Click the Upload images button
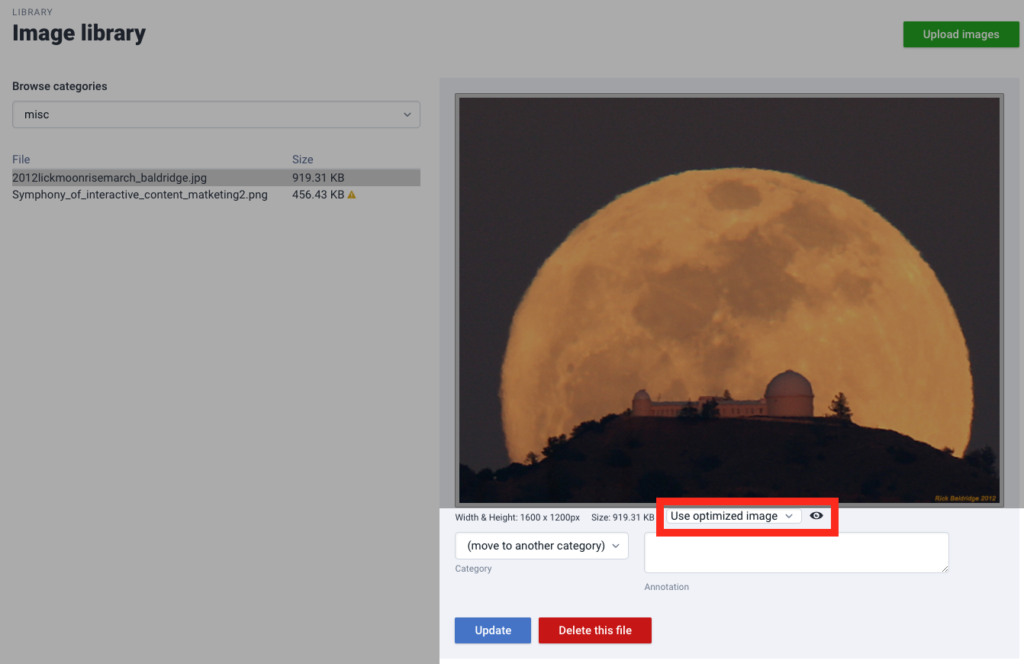 960,34
